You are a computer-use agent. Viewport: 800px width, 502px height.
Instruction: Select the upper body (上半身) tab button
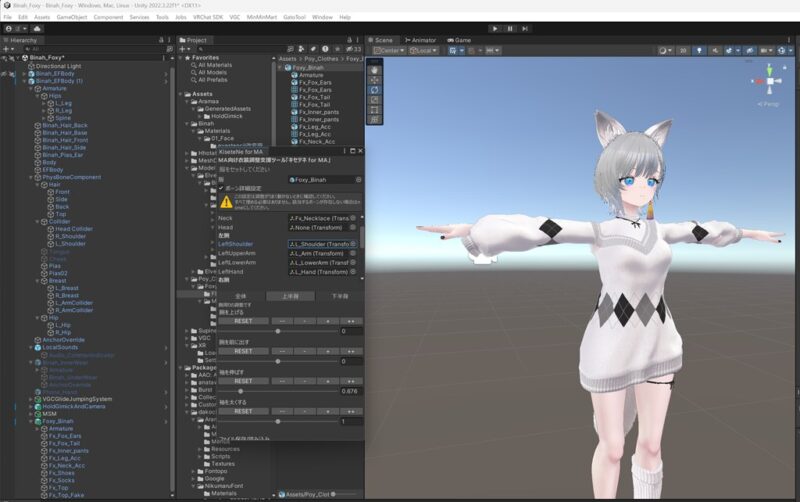coord(289,296)
